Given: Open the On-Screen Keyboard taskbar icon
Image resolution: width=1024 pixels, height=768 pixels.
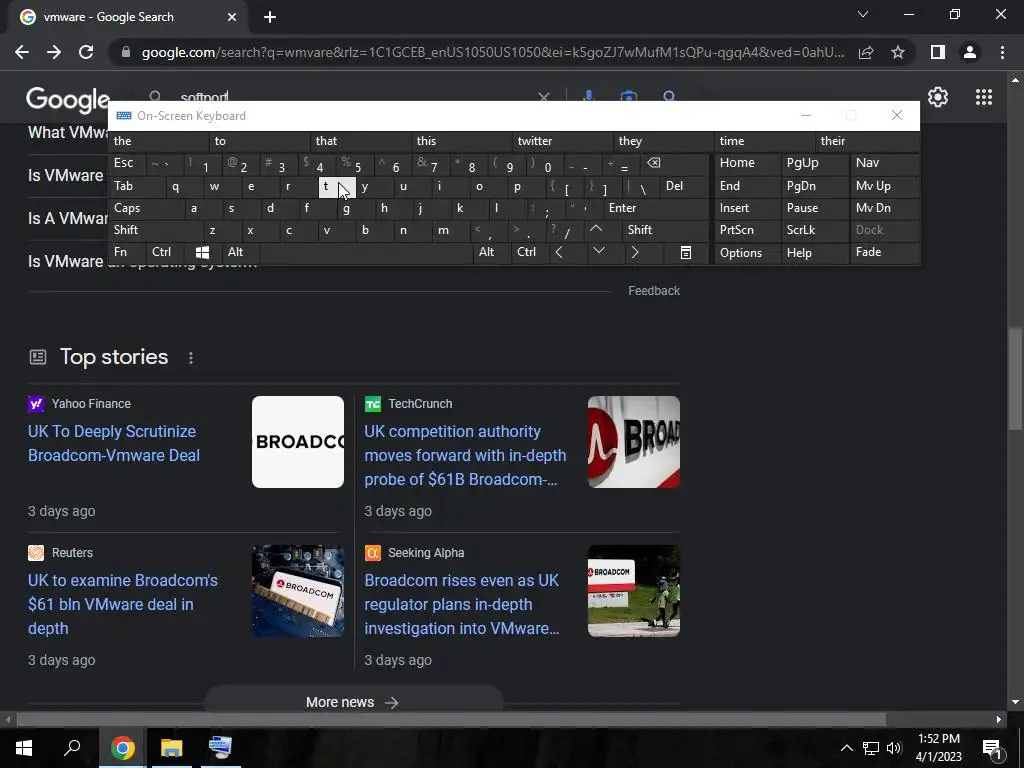Looking at the screenshot, I should [220, 748].
